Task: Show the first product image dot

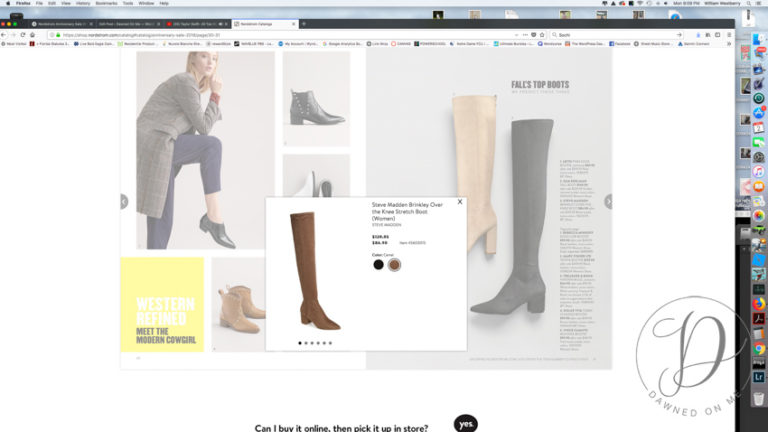Action: [300, 343]
